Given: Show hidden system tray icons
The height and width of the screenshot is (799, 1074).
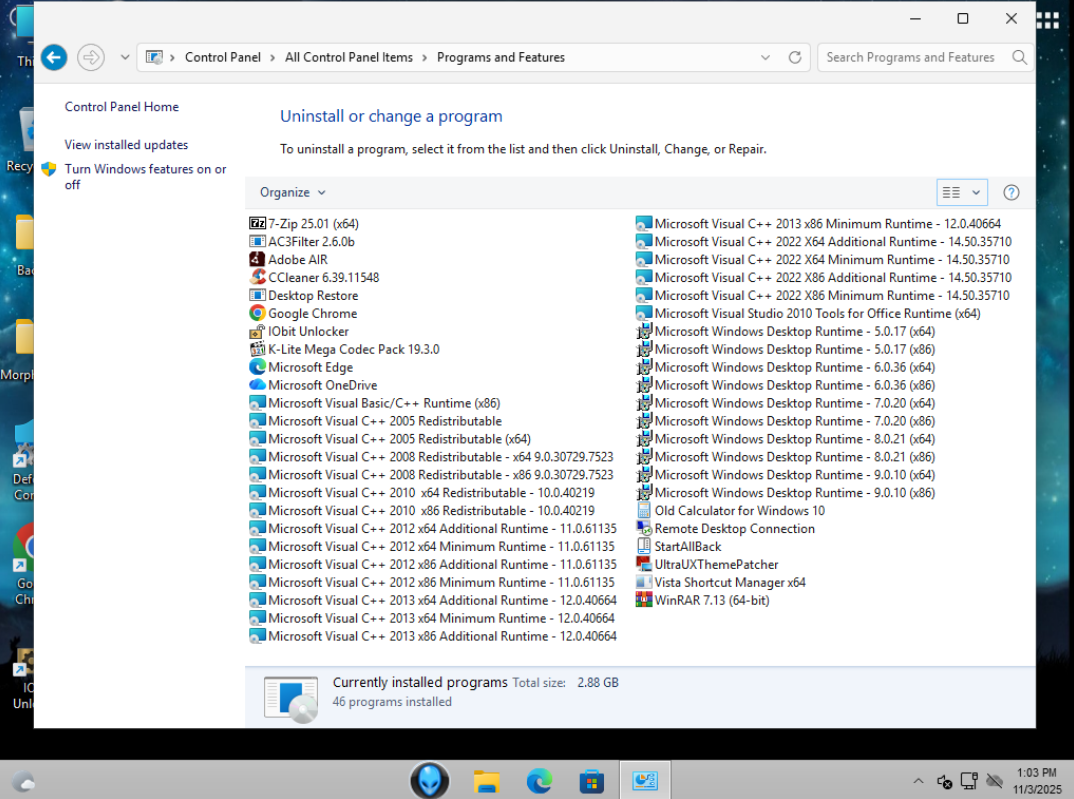Looking at the screenshot, I should (919, 781).
